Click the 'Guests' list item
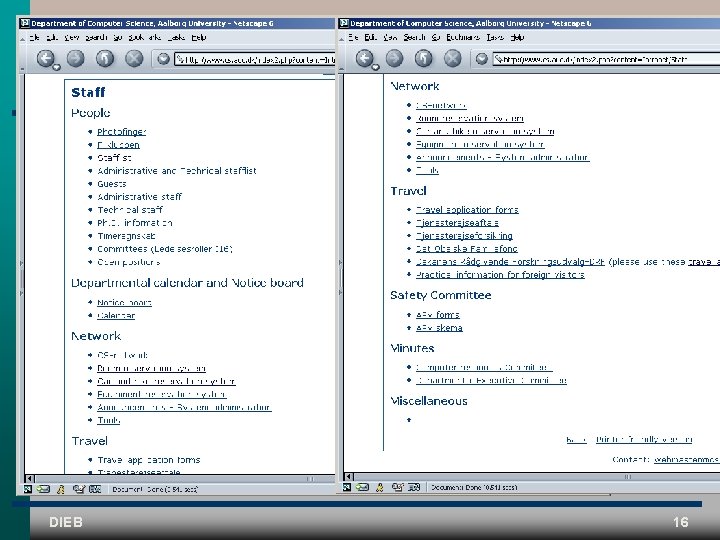 (x=112, y=184)
